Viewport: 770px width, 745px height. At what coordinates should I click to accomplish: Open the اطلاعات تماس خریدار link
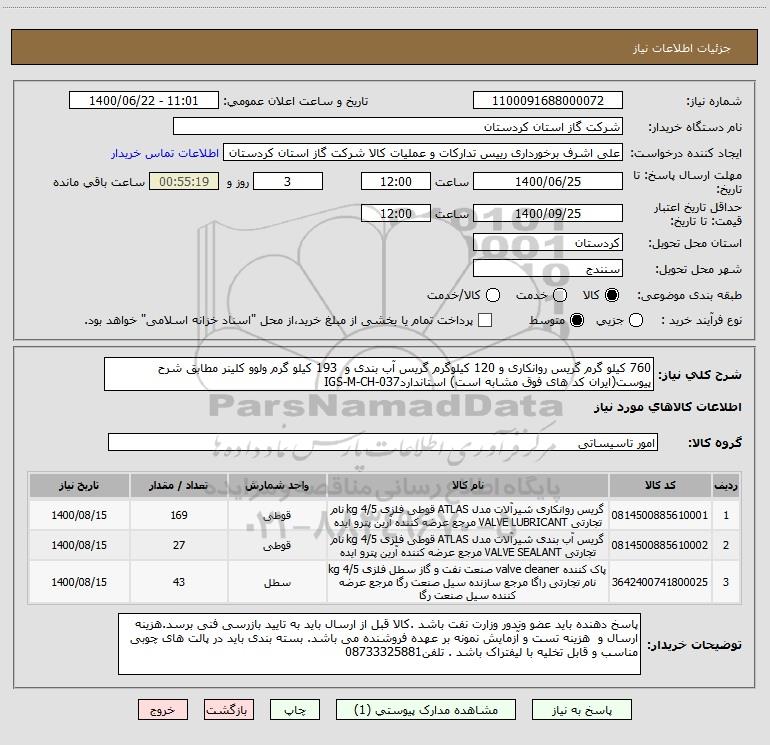165,153
